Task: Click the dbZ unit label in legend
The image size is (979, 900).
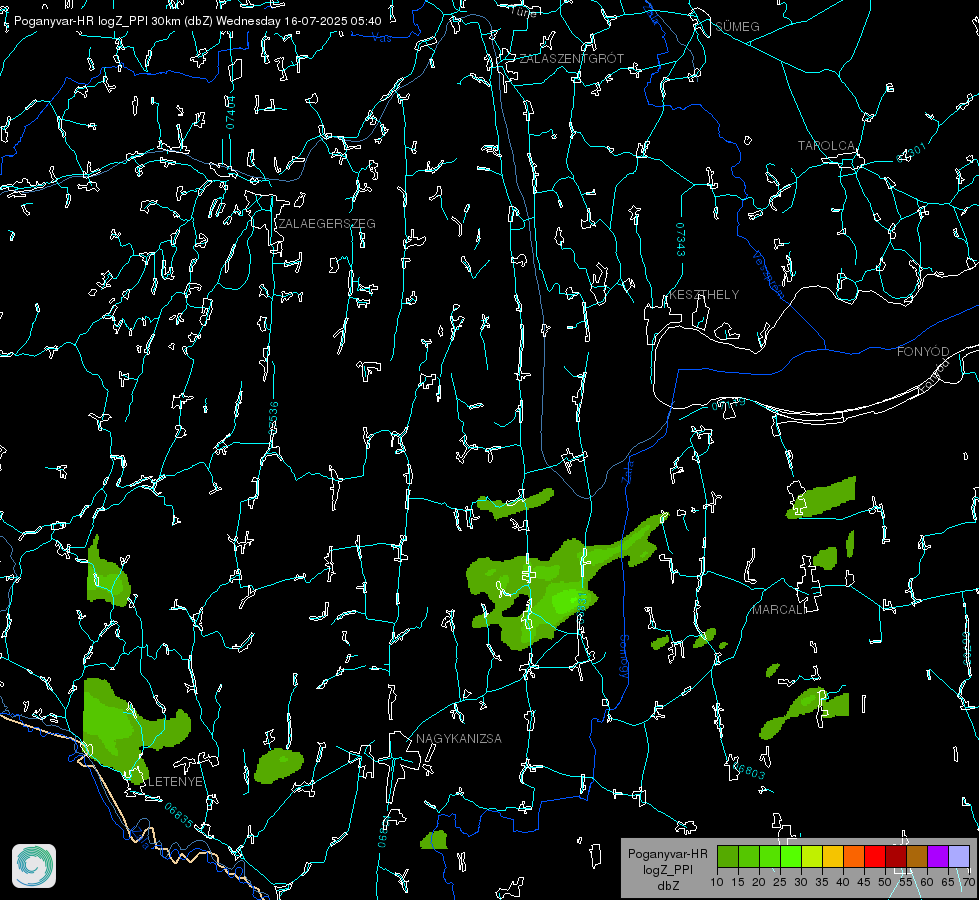Action: click(x=667, y=885)
